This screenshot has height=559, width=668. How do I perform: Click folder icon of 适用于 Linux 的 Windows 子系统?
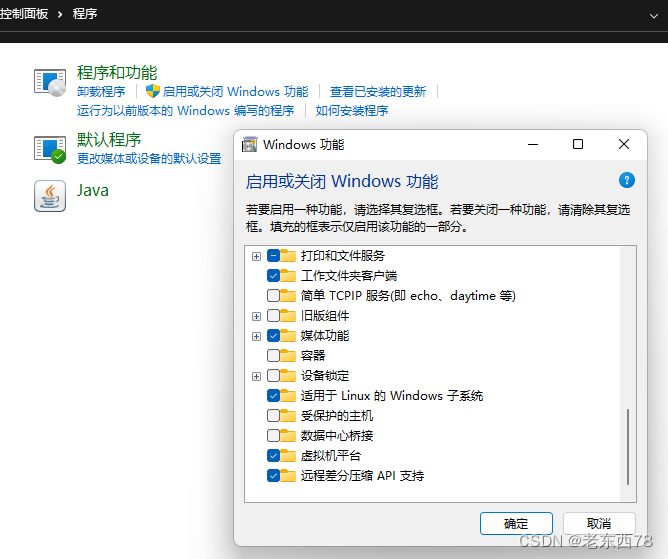click(x=288, y=396)
